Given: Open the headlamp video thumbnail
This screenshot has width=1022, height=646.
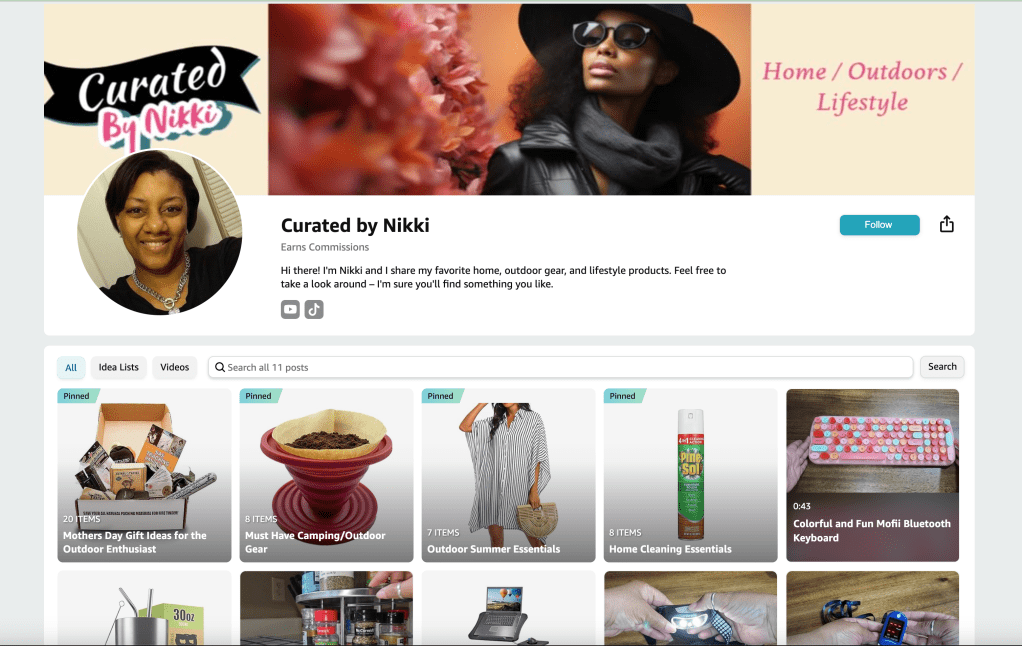Looking at the screenshot, I should pos(690,608).
